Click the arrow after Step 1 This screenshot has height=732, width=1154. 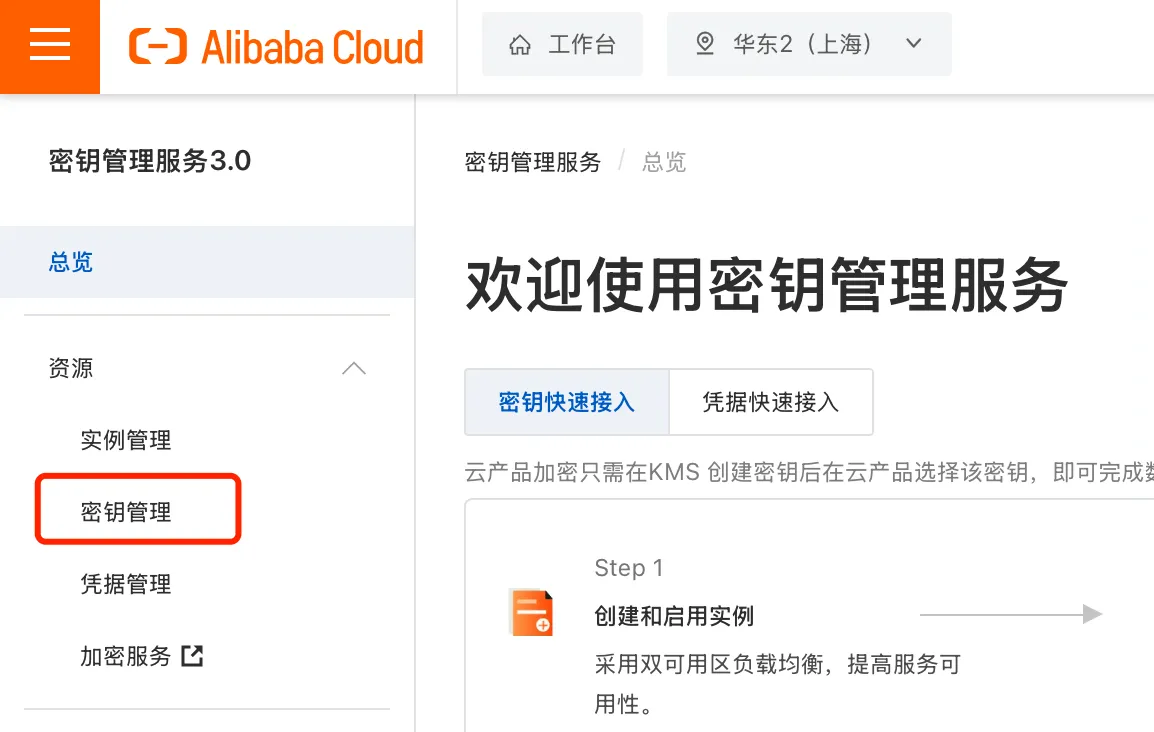point(1010,614)
